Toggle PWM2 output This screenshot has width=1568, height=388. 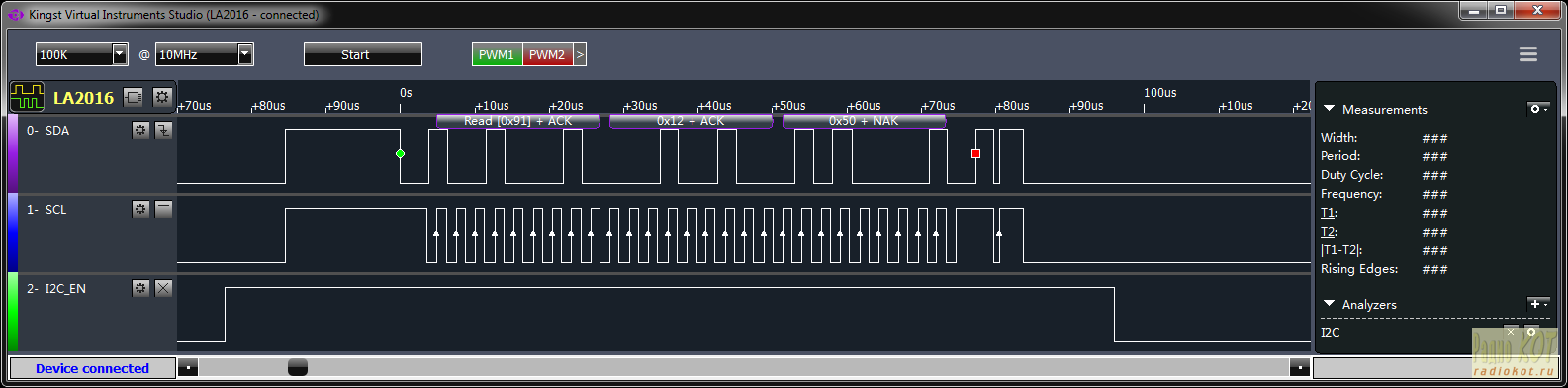coord(547,55)
